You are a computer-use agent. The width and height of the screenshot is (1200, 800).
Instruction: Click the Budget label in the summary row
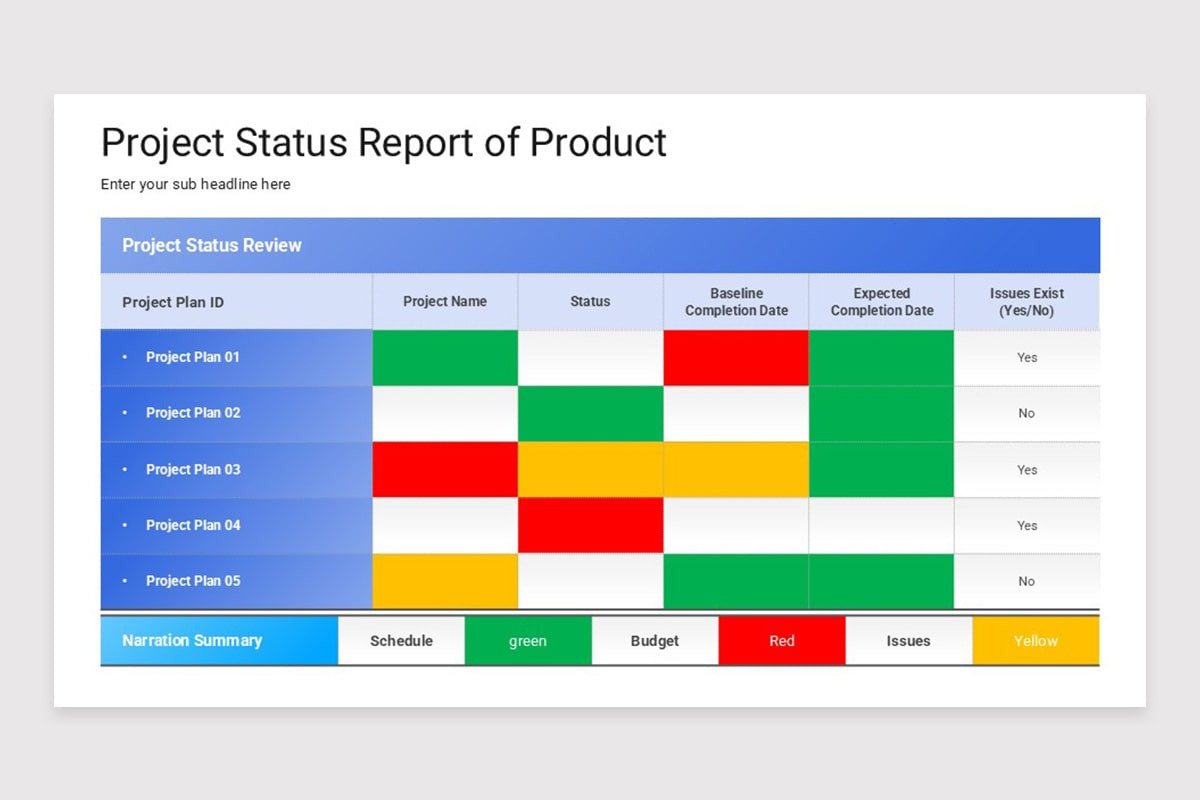655,641
